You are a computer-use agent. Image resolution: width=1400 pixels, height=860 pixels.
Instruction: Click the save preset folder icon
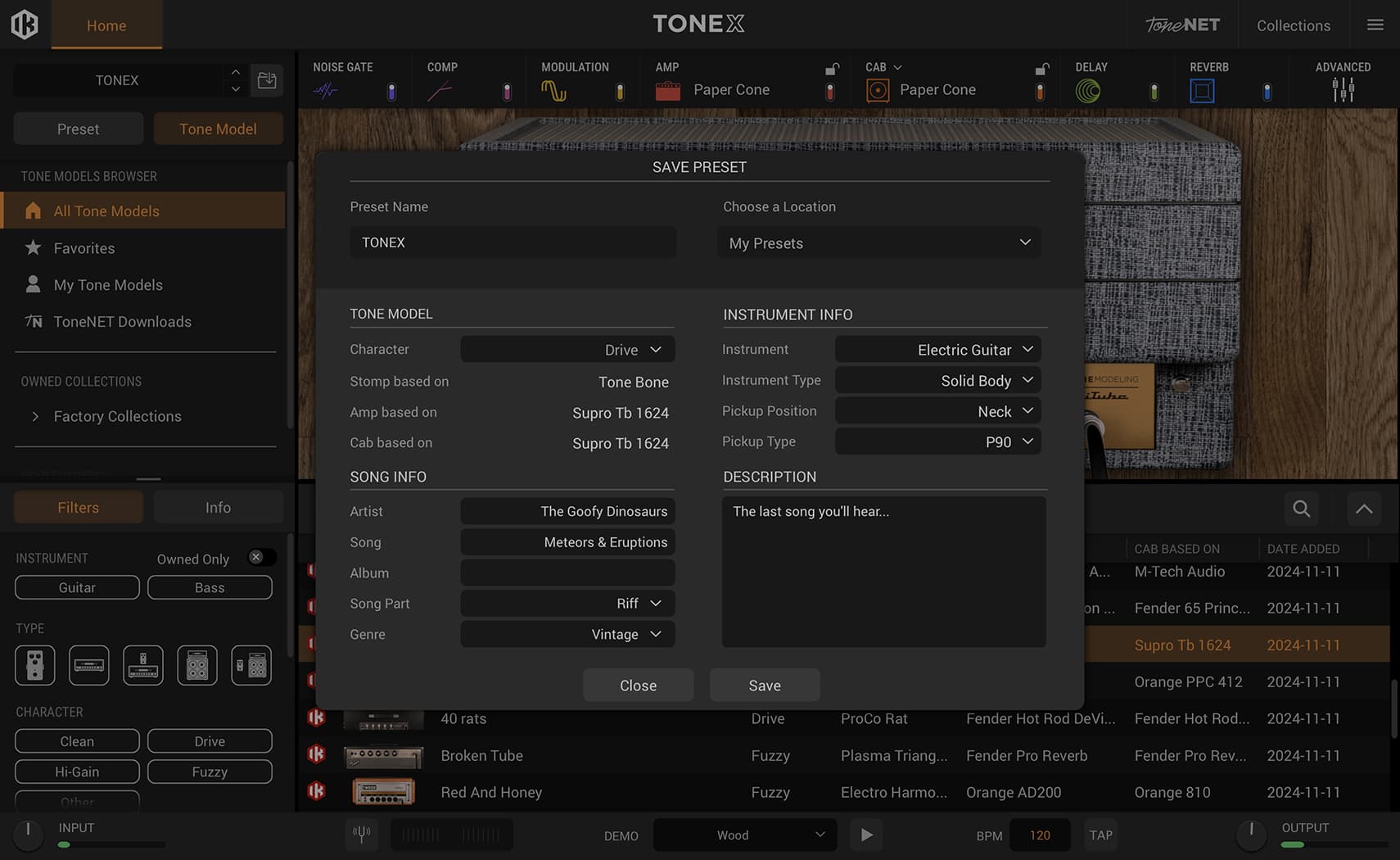tap(267, 80)
